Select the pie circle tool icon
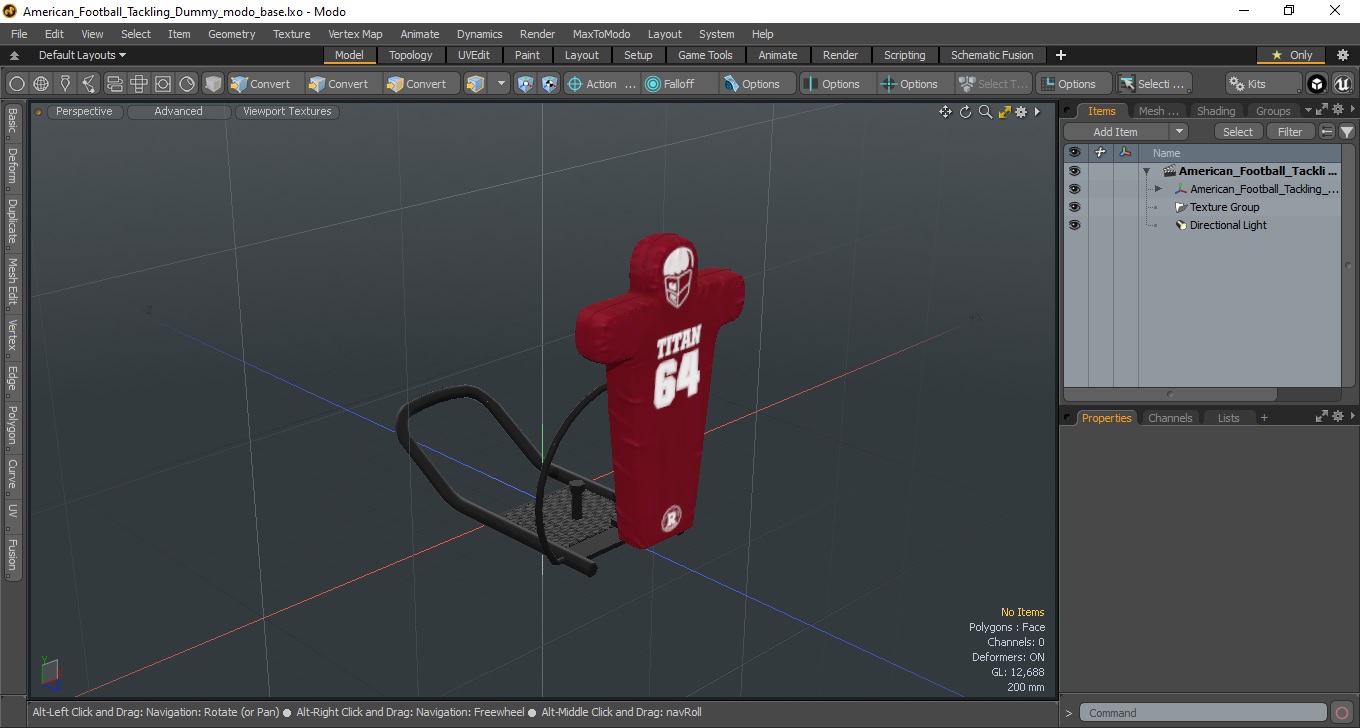 click(x=187, y=84)
